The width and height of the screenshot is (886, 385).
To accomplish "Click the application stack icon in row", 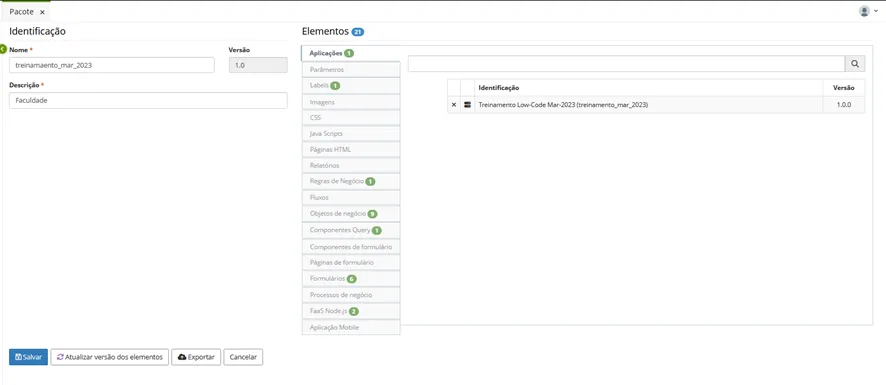I will pyautogui.click(x=467, y=105).
